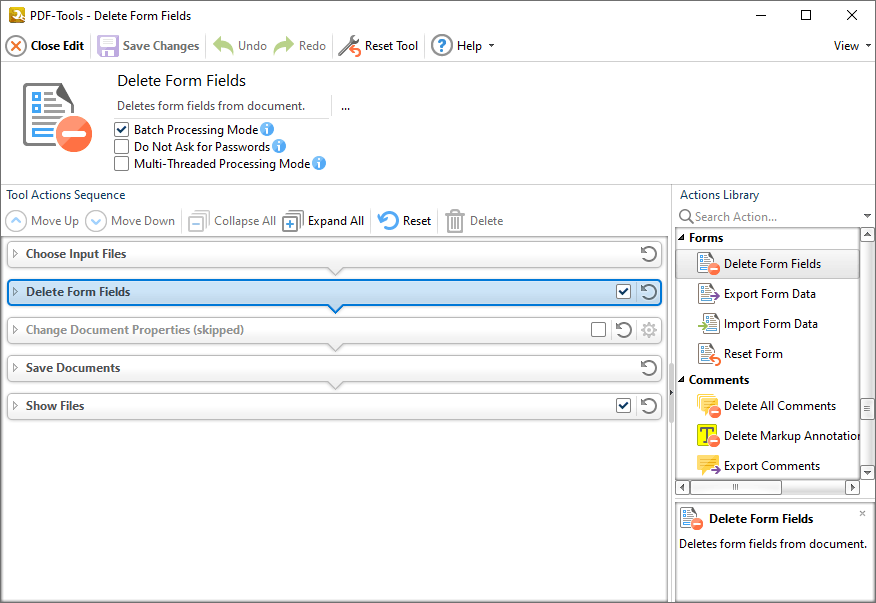Click the Delete trash can icon
This screenshot has width=876, height=603.
455,221
